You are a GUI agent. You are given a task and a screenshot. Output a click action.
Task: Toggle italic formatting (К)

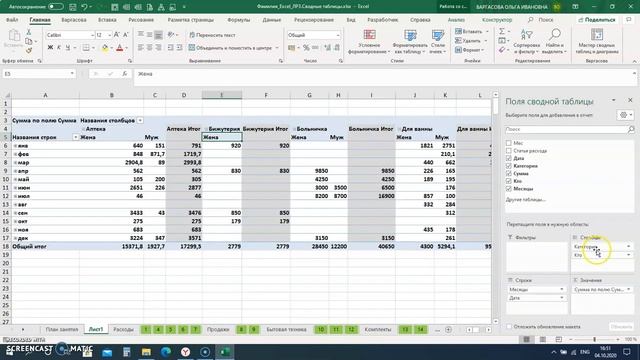pyautogui.click(x=59, y=48)
